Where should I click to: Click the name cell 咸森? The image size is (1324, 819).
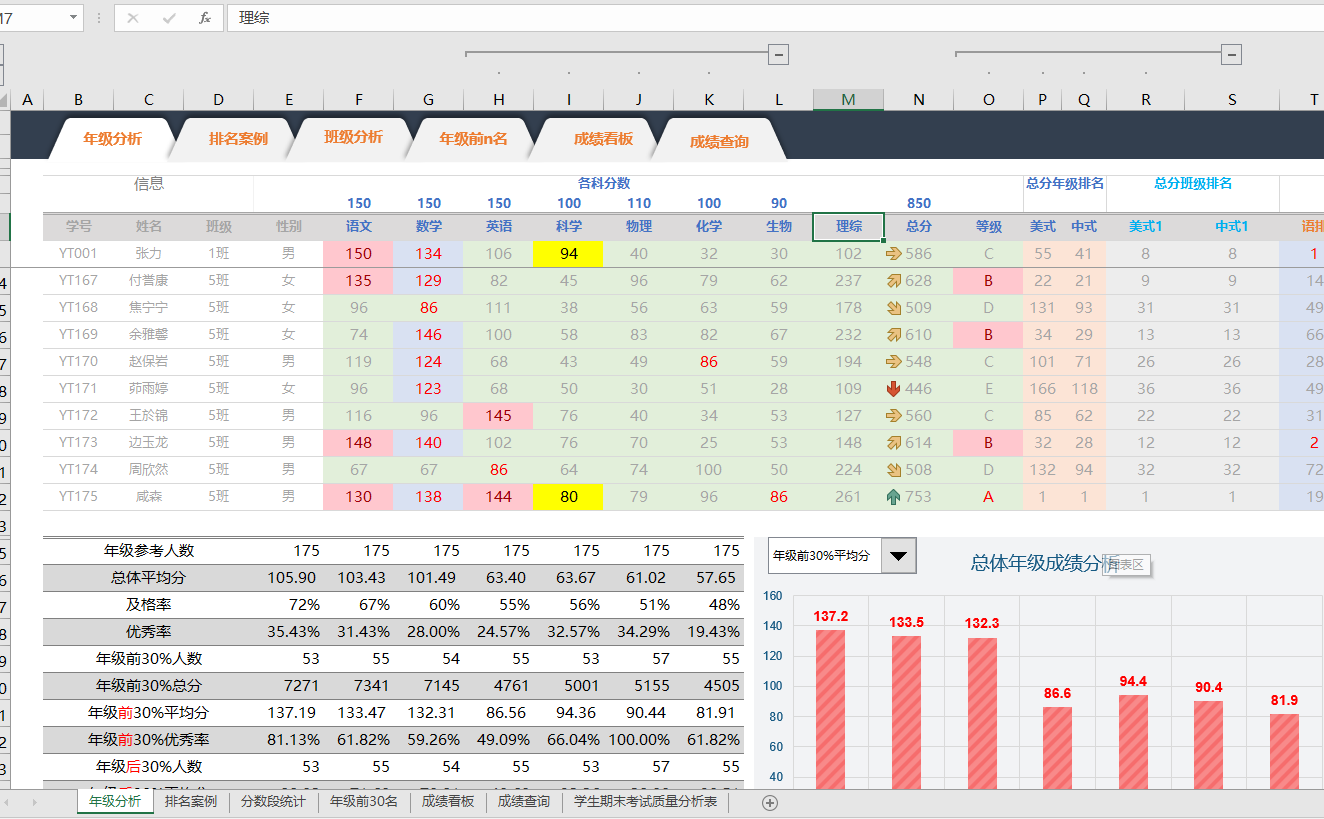(x=148, y=497)
